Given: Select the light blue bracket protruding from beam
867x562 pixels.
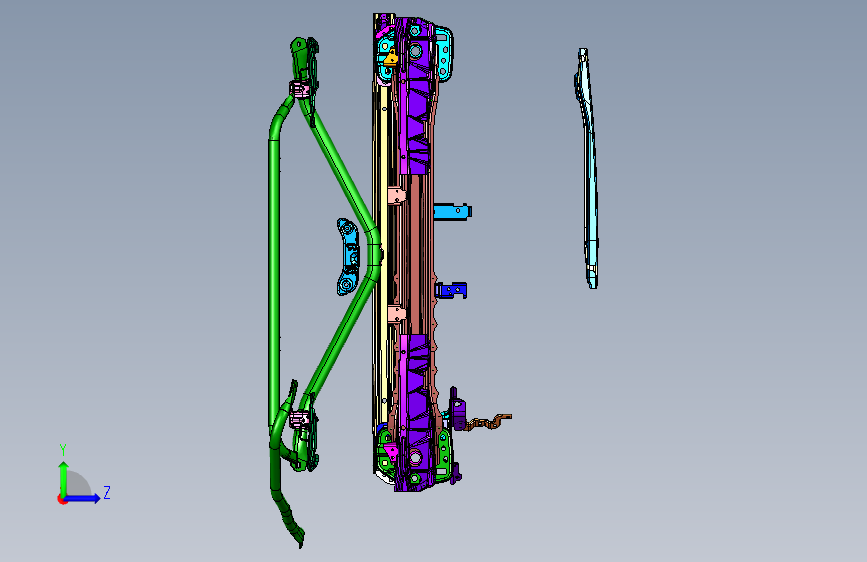Looking at the screenshot, I should click(452, 212).
